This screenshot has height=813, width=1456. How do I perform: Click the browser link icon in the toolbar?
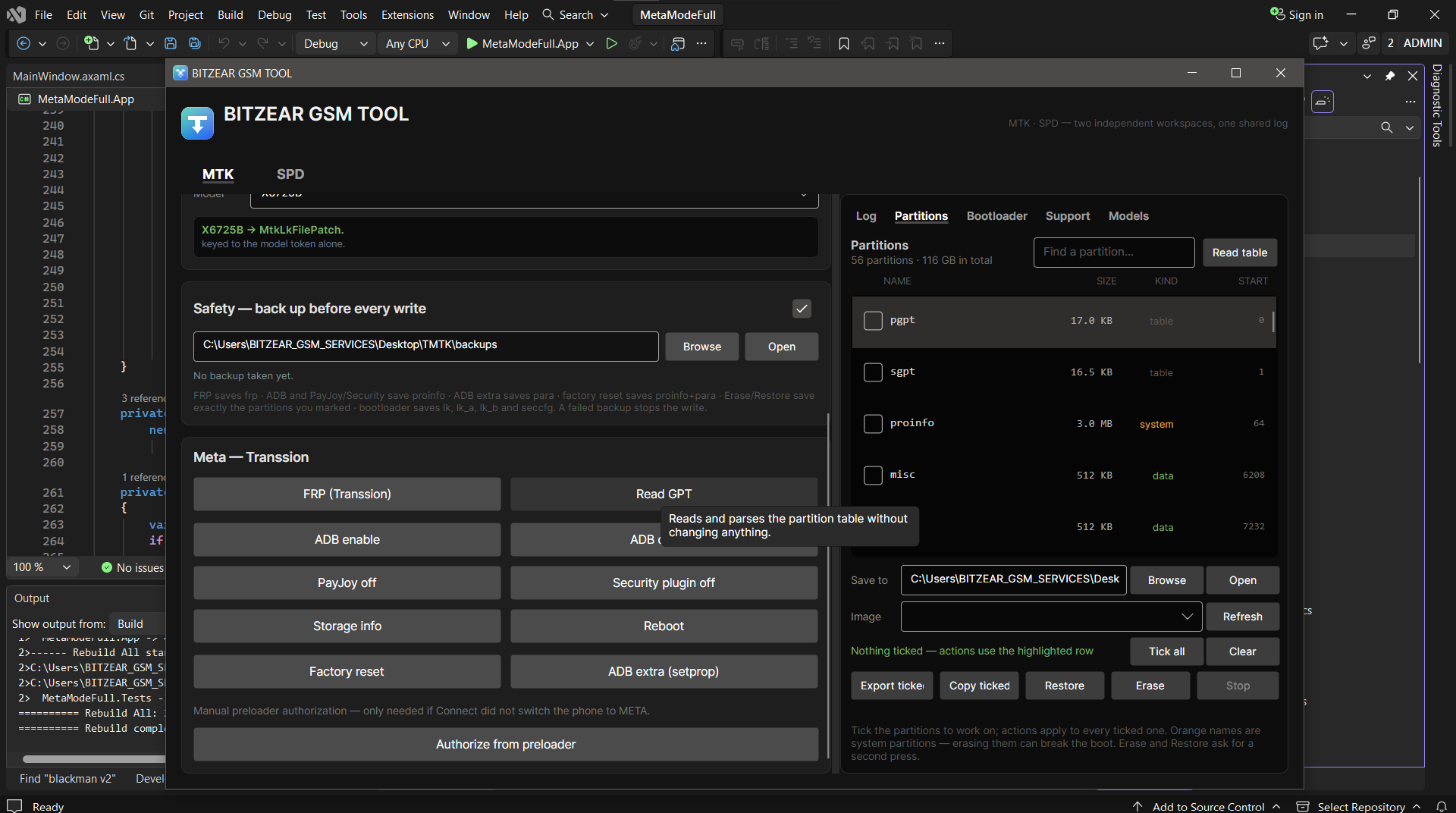[x=678, y=44]
